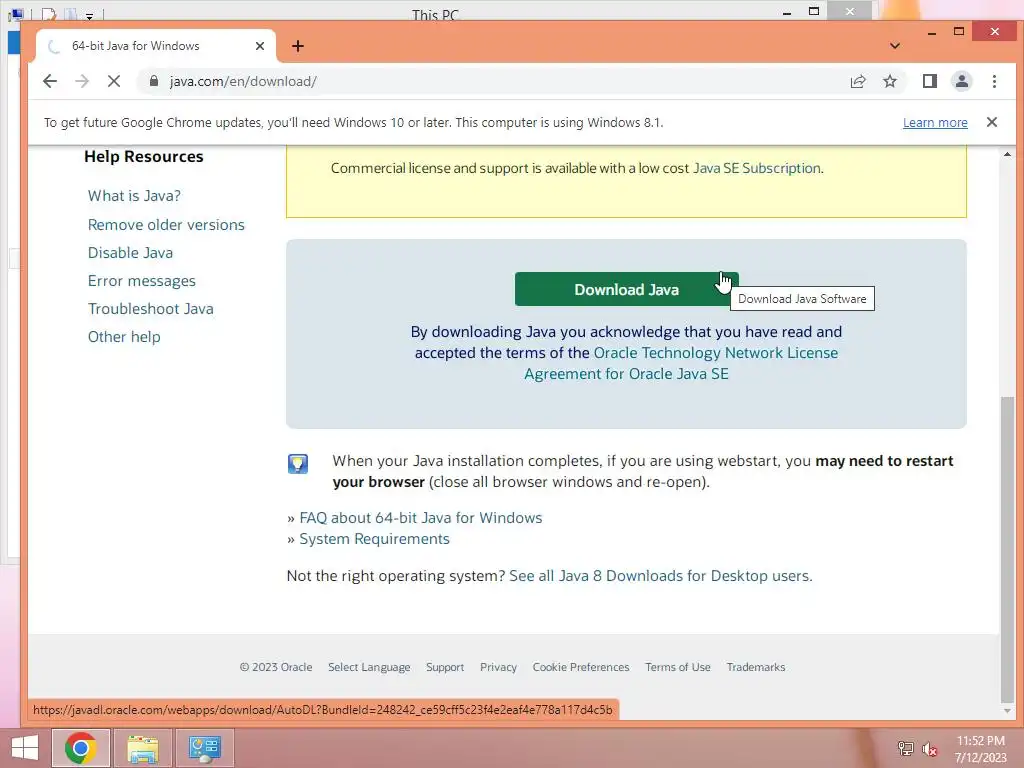Open File Explorer from taskbar
The image size is (1024, 768).
click(142, 748)
